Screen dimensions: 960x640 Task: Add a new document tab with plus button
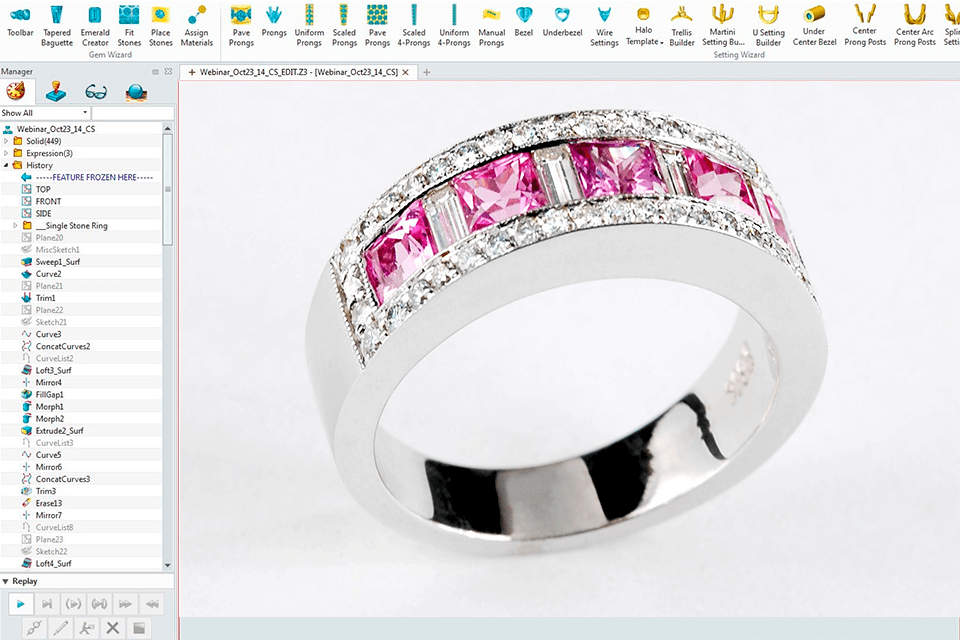pyautogui.click(x=427, y=72)
